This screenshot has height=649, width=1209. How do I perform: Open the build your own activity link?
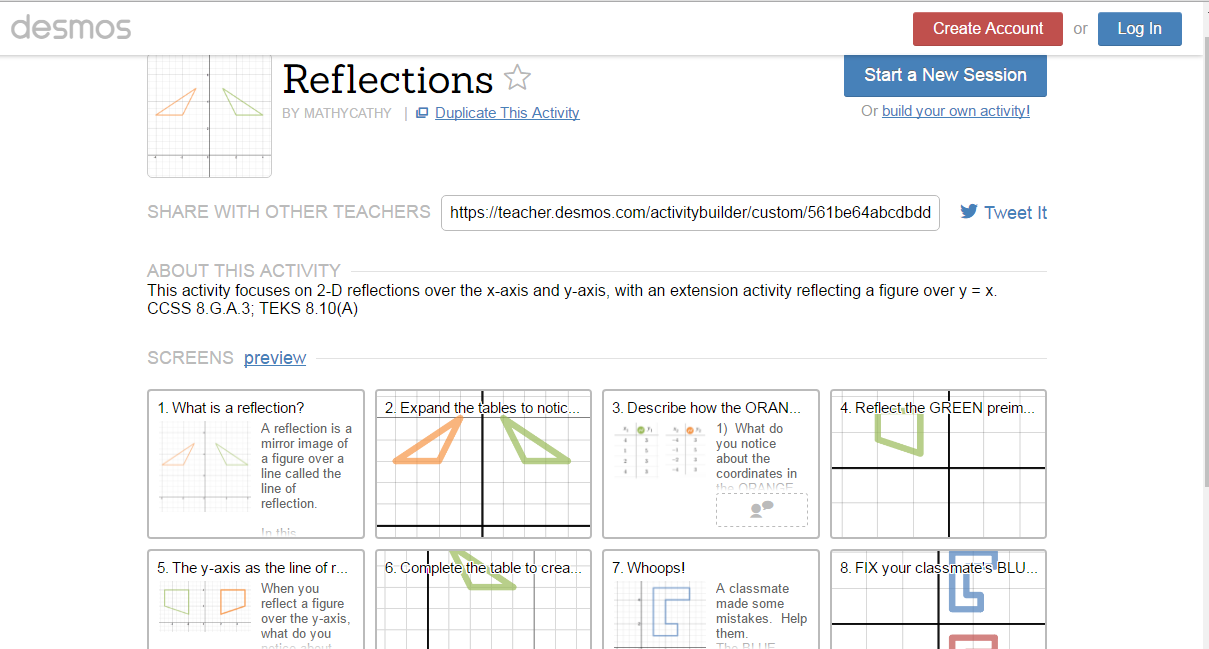point(955,110)
